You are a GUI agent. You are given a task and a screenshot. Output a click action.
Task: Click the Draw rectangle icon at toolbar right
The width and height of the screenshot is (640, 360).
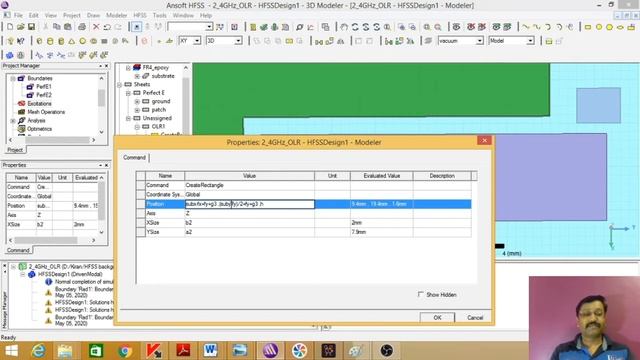(x=588, y=27)
